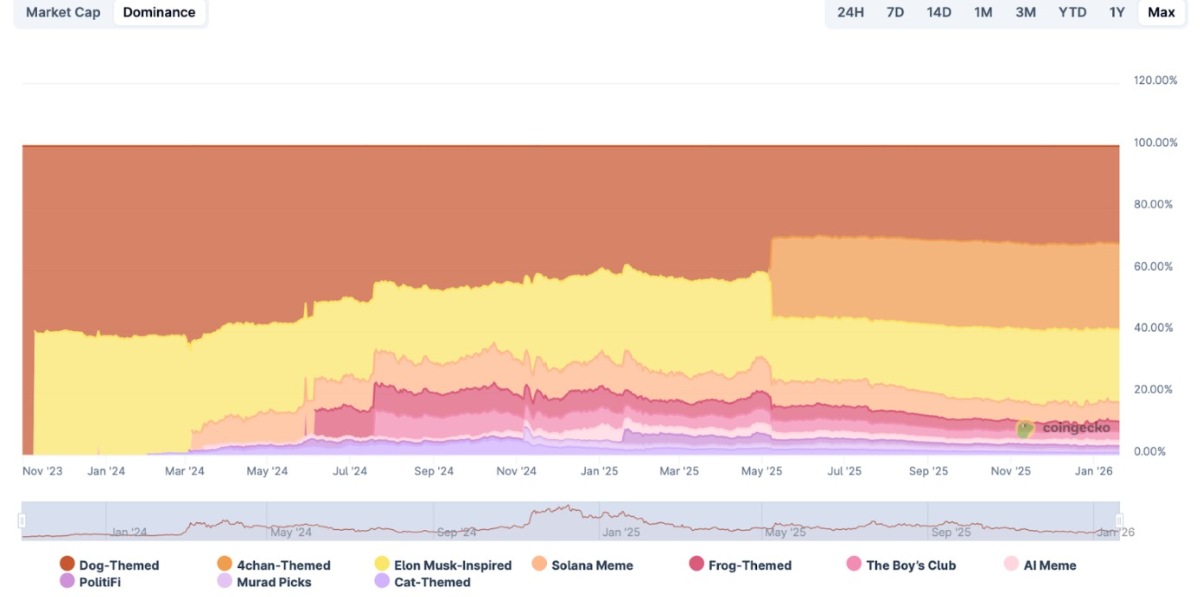Select the 1Y time range
The width and height of the screenshot is (1200, 597).
1117,12
